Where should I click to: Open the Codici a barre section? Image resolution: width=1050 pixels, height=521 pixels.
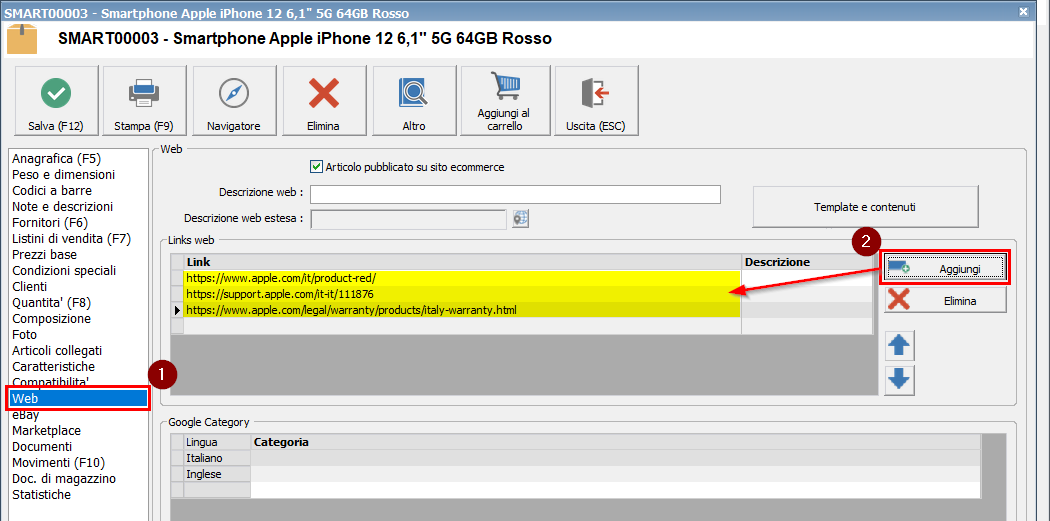pyautogui.click(x=52, y=191)
